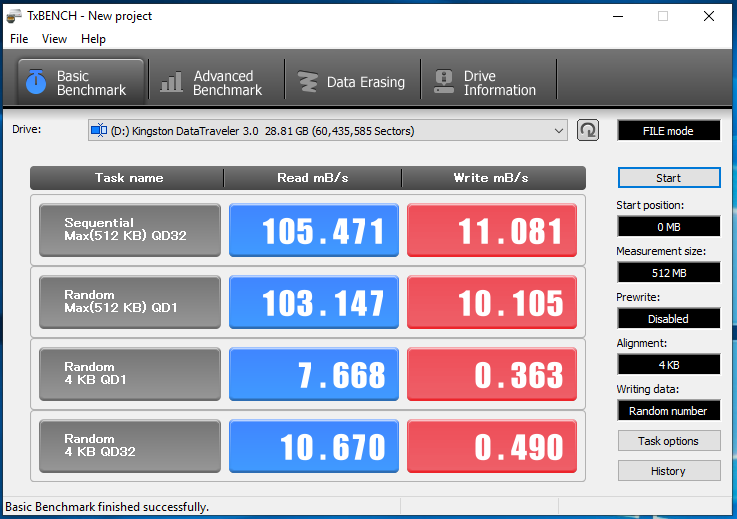Click the 11.081 sequential write result
The image size is (737, 519).
point(492,230)
